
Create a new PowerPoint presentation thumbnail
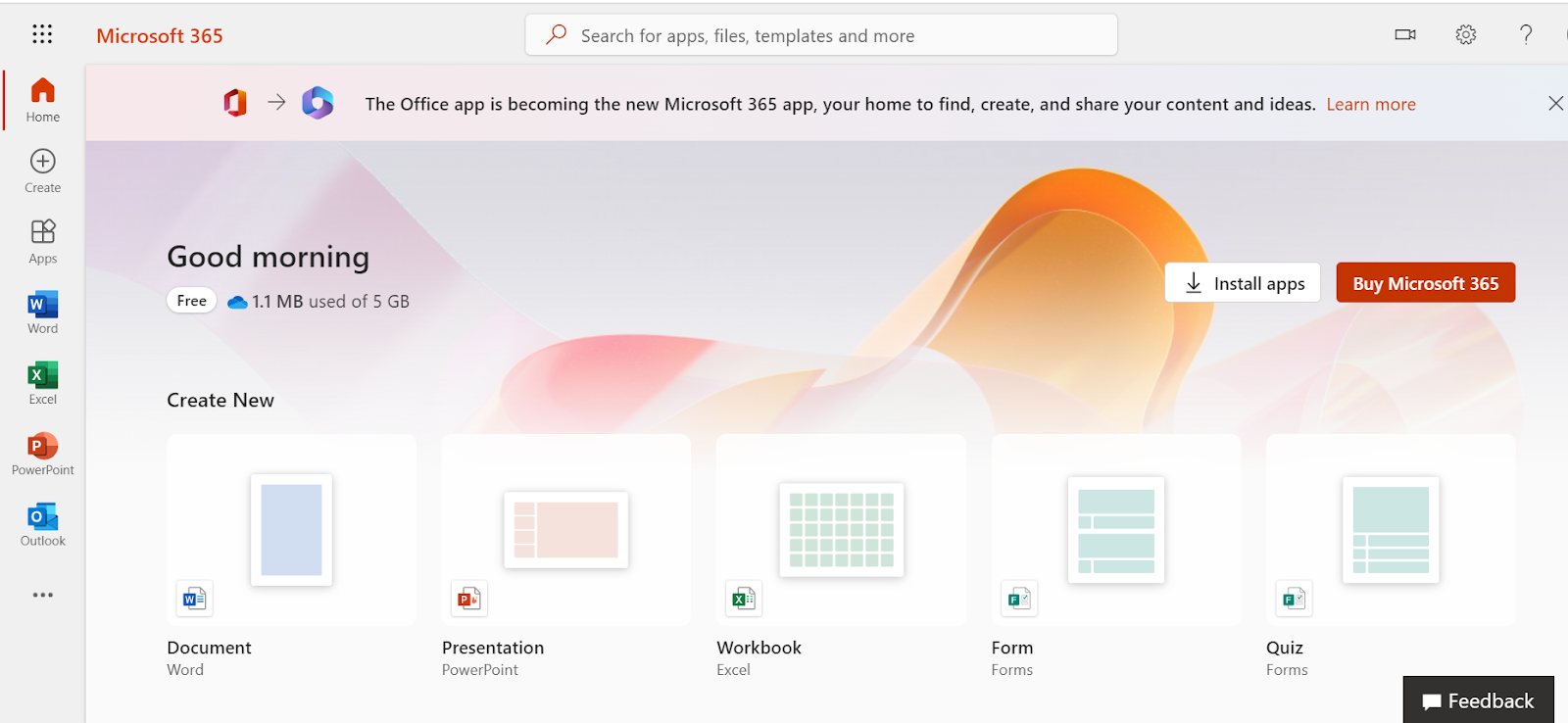coord(565,529)
